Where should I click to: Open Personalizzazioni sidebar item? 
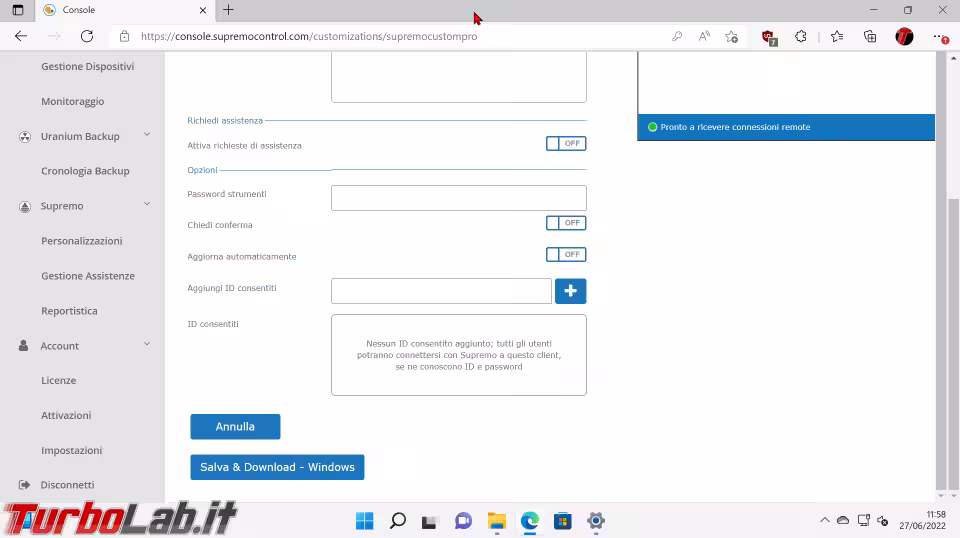81,241
